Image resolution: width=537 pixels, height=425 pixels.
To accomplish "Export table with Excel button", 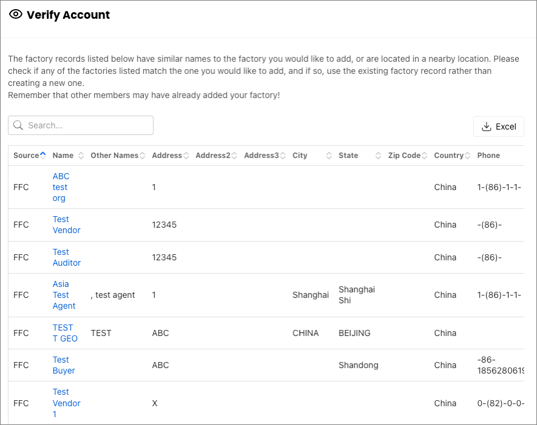I will (499, 126).
